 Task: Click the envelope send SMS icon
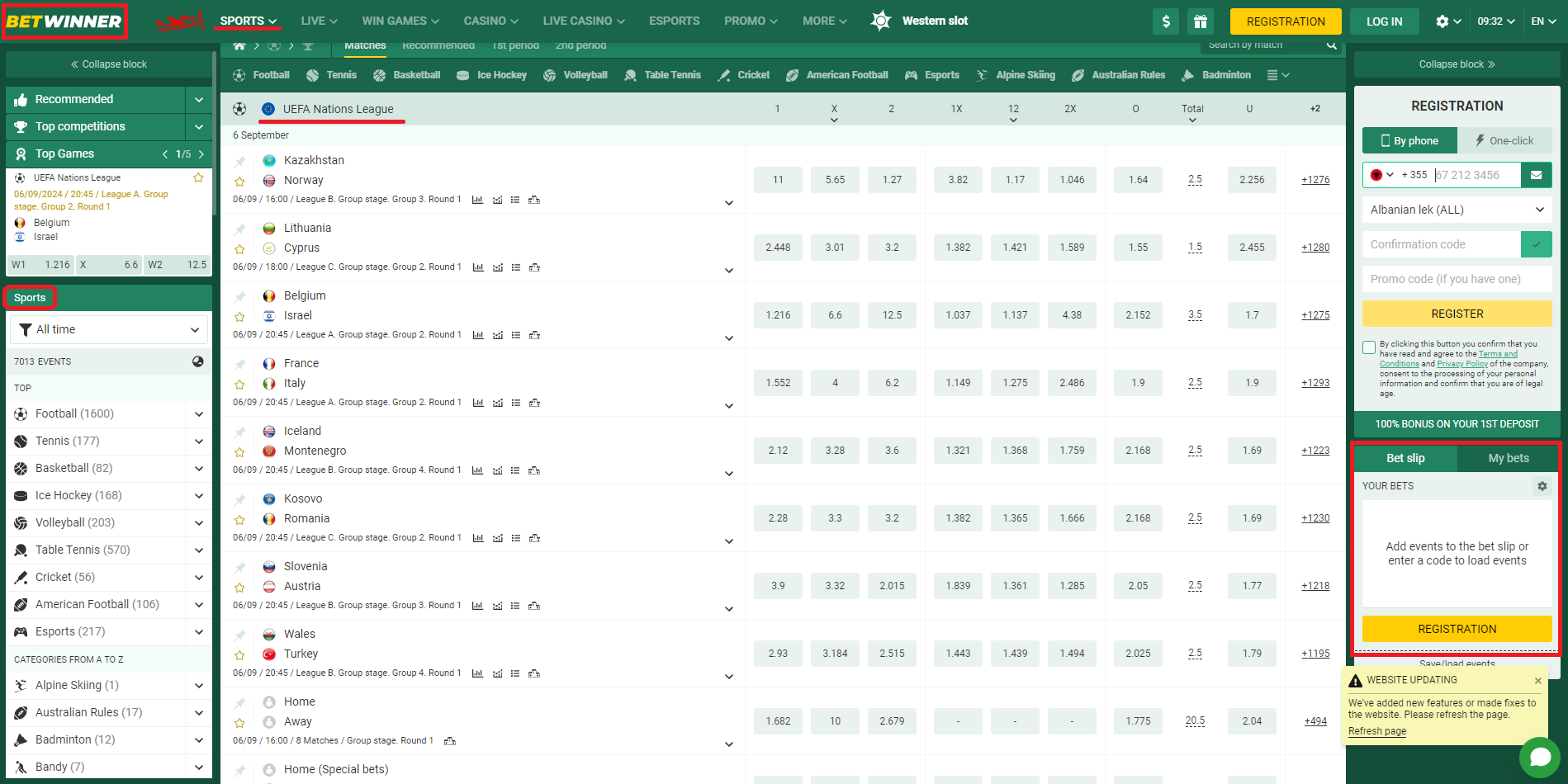point(1537,175)
